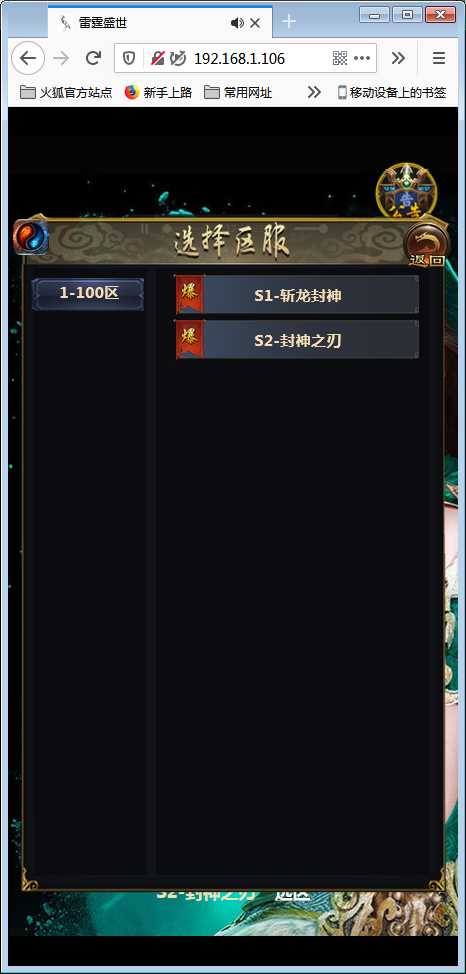
Task: Click the 爆 hot badge on S2 server
Action: (190, 339)
